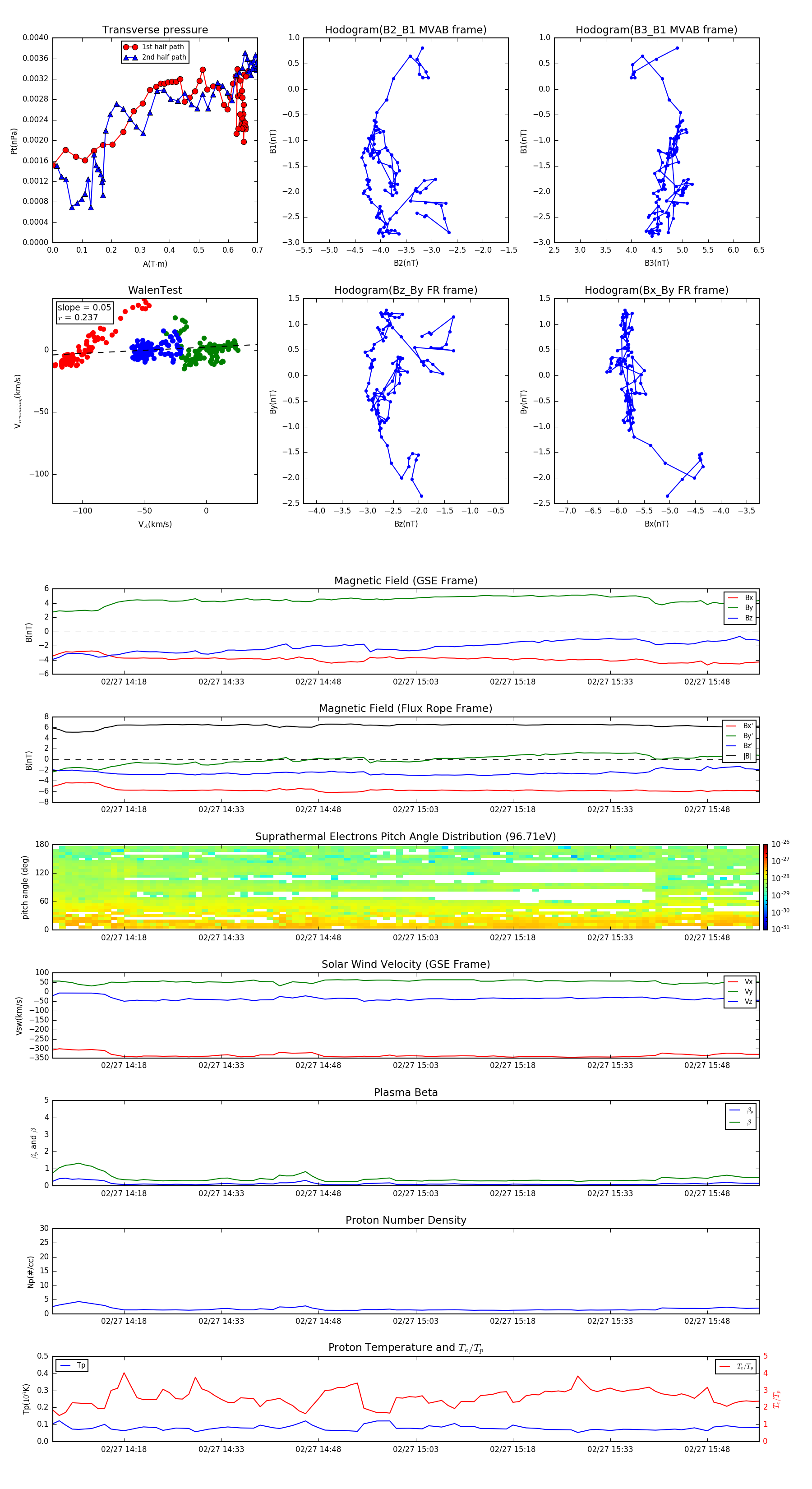Click the 'Np(#/cc)' y-axis label
812x1489 pixels.
31,1272
